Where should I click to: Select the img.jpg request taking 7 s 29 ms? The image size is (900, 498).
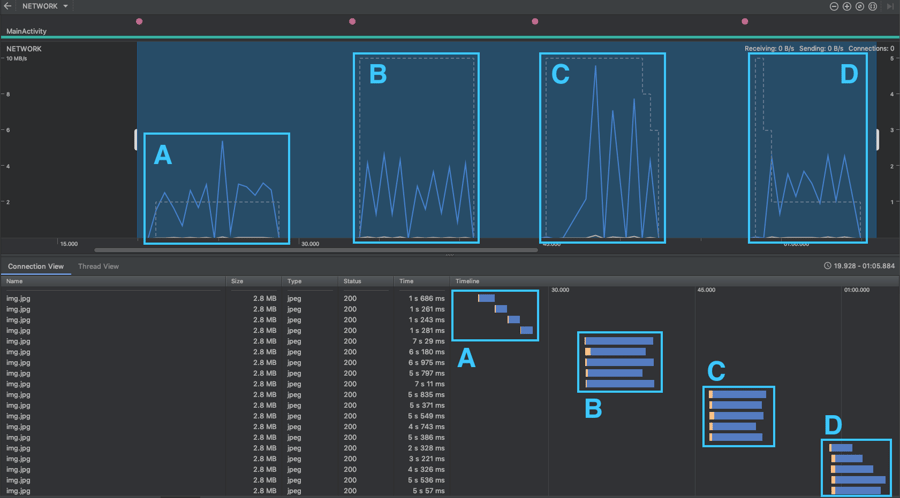[200, 341]
